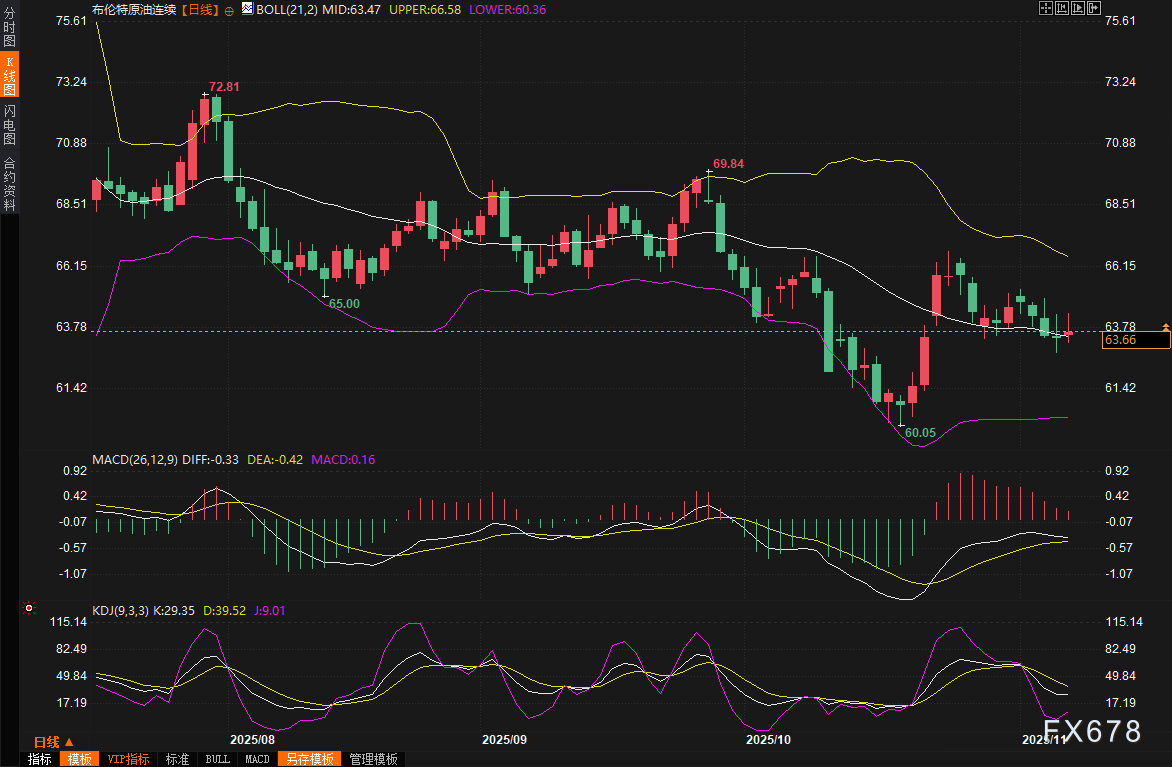Click the play-forward chart replay icon
Viewport: 1172px width, 767px height.
1078,9
